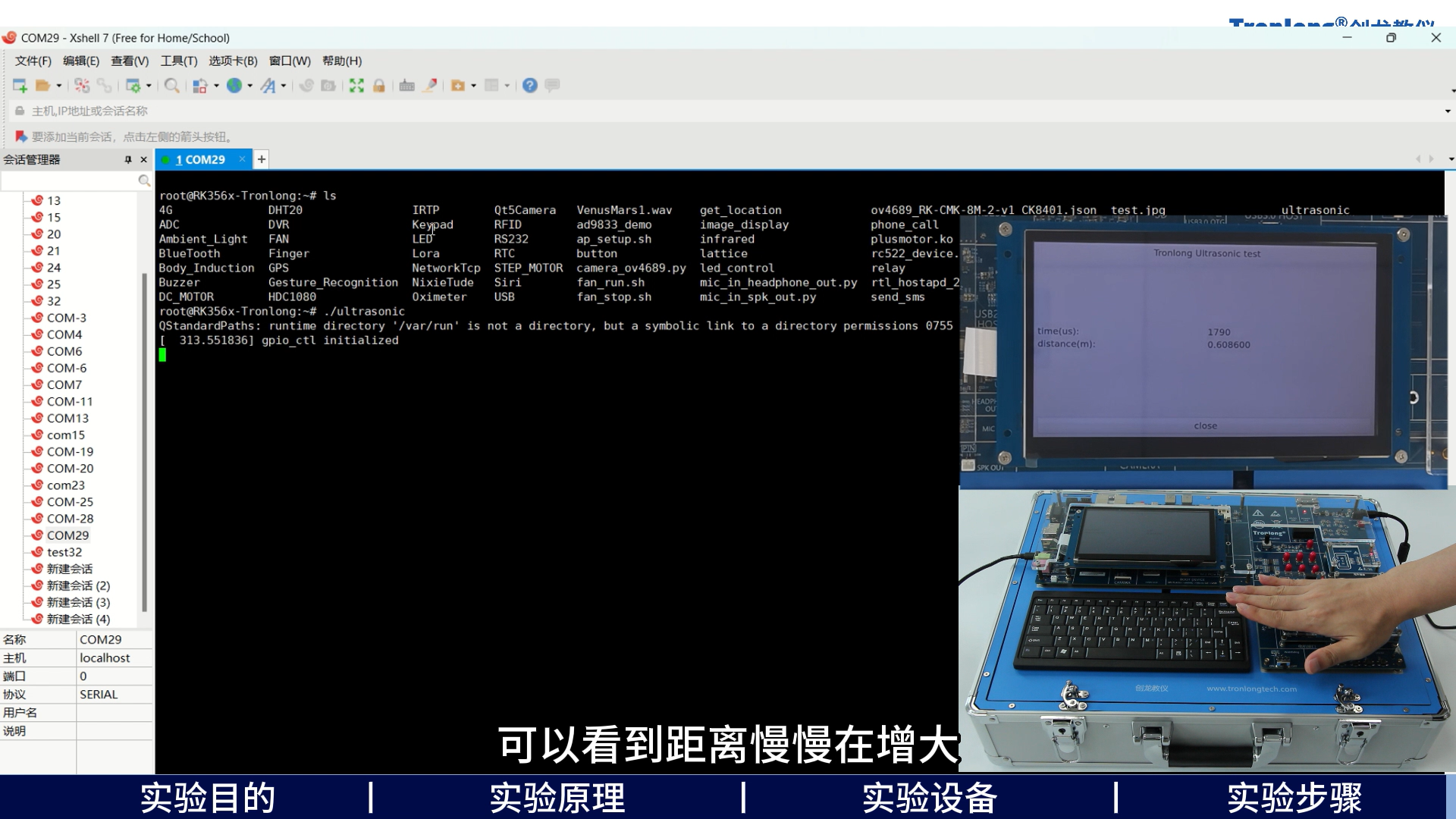Click the Open Session folder icon
1456x819 pixels.
pos(42,86)
